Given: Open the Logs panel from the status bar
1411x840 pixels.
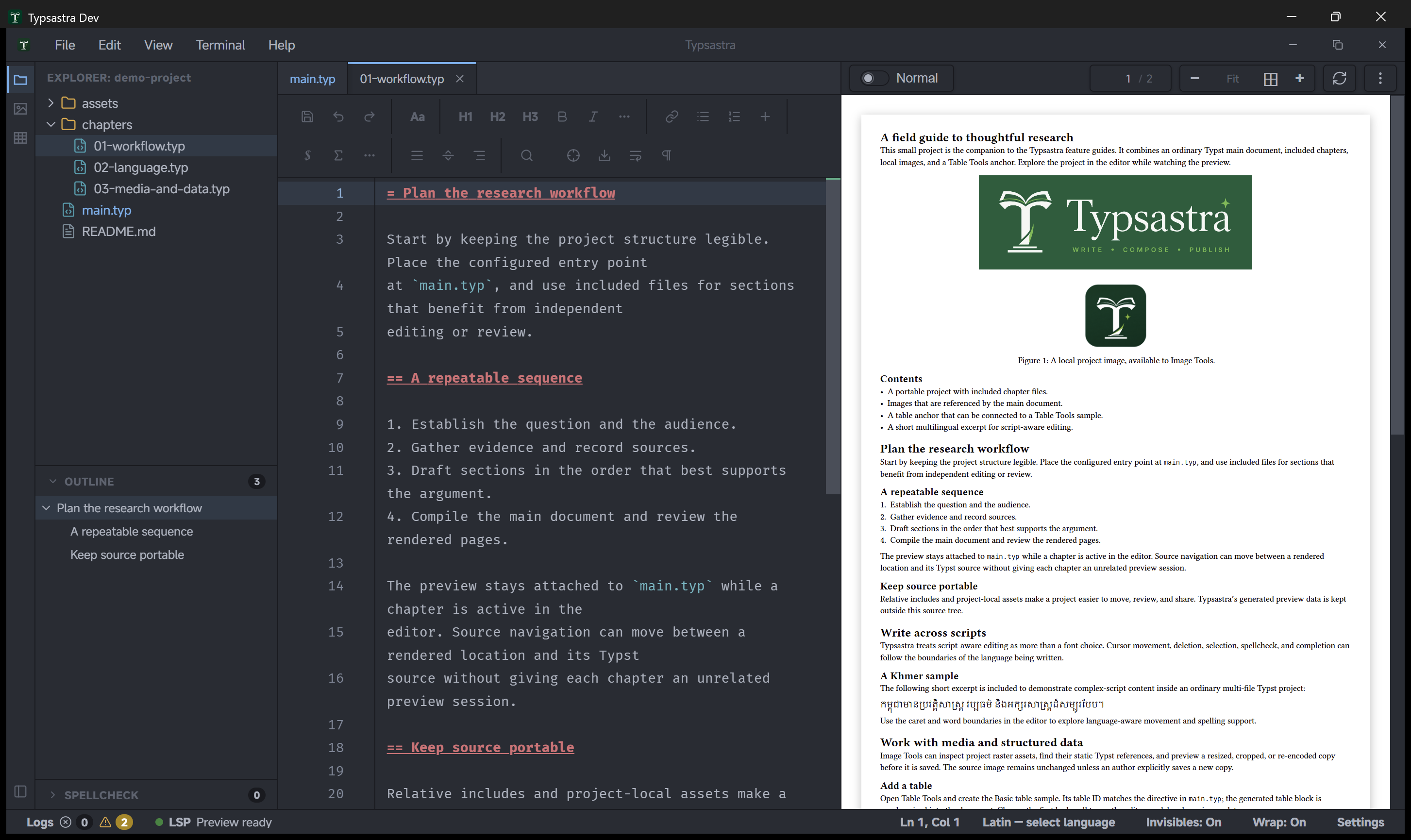Looking at the screenshot, I should tap(40, 822).
